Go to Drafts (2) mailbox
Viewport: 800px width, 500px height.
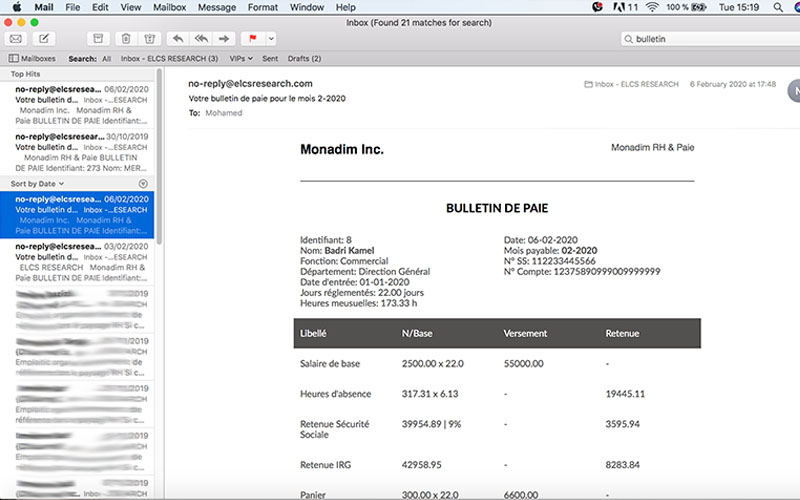(303, 59)
